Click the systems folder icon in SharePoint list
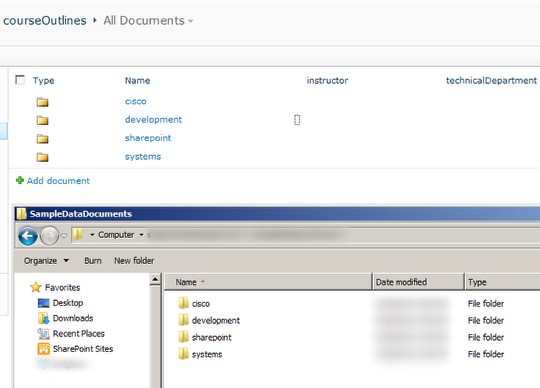Viewport: 540px width, 388px height. (43, 157)
